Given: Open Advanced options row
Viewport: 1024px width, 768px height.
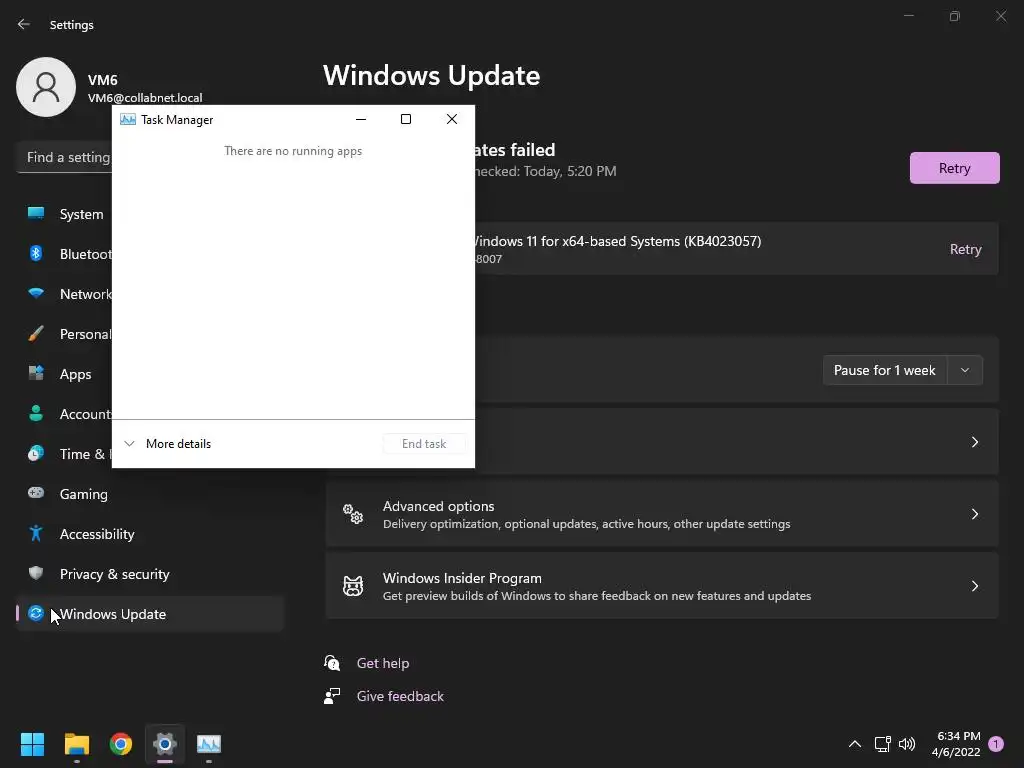Looking at the screenshot, I should point(662,514).
